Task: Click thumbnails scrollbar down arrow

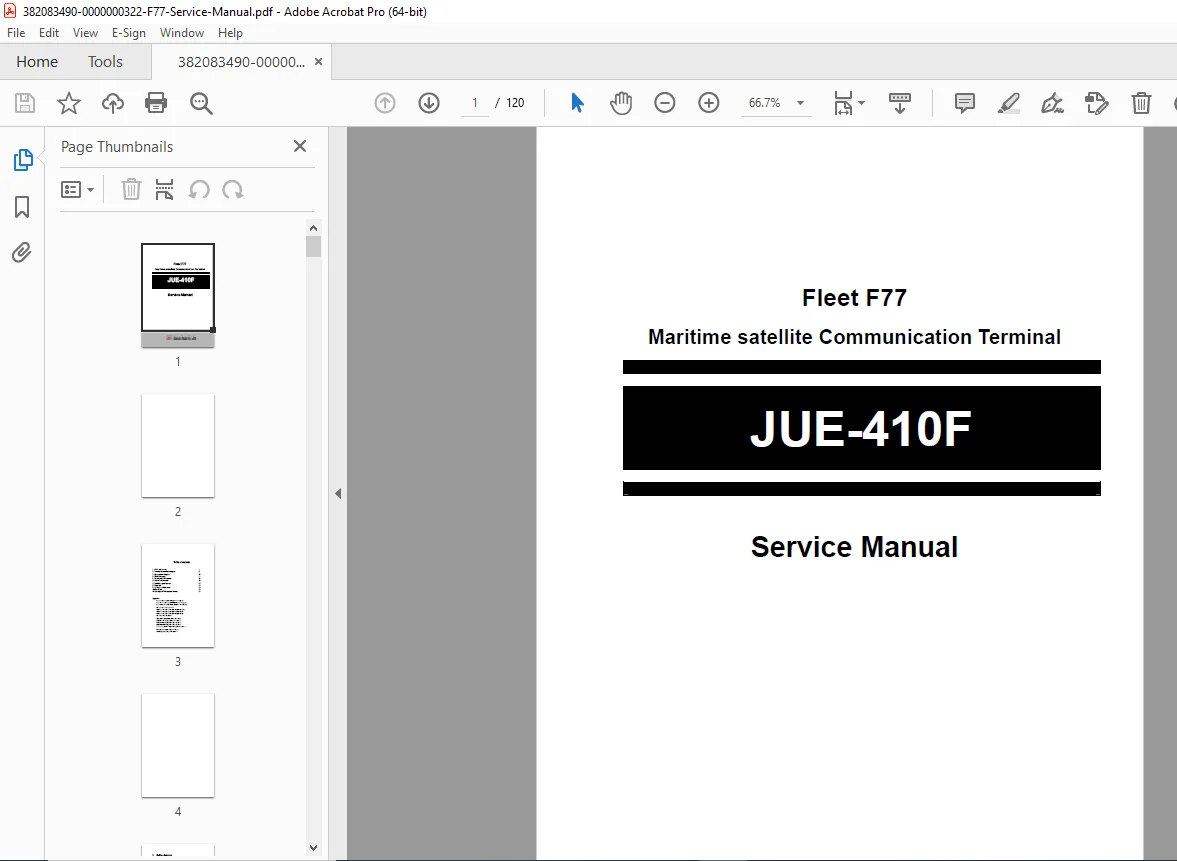Action: 313,848
